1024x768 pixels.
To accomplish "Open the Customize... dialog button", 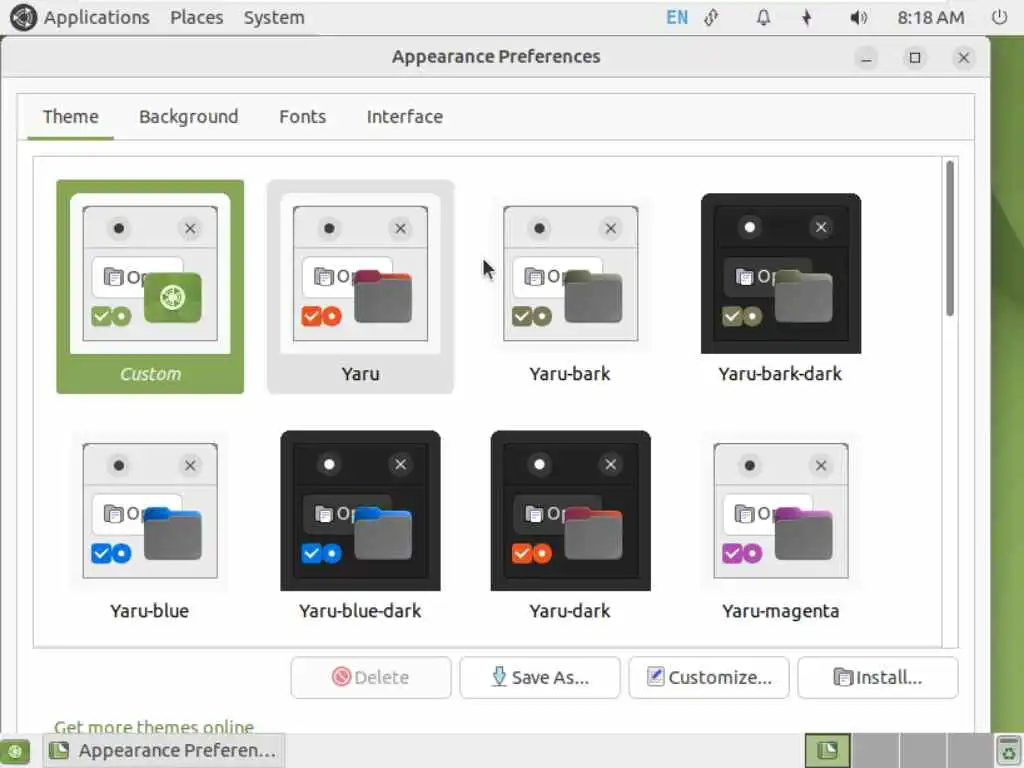I will (709, 677).
